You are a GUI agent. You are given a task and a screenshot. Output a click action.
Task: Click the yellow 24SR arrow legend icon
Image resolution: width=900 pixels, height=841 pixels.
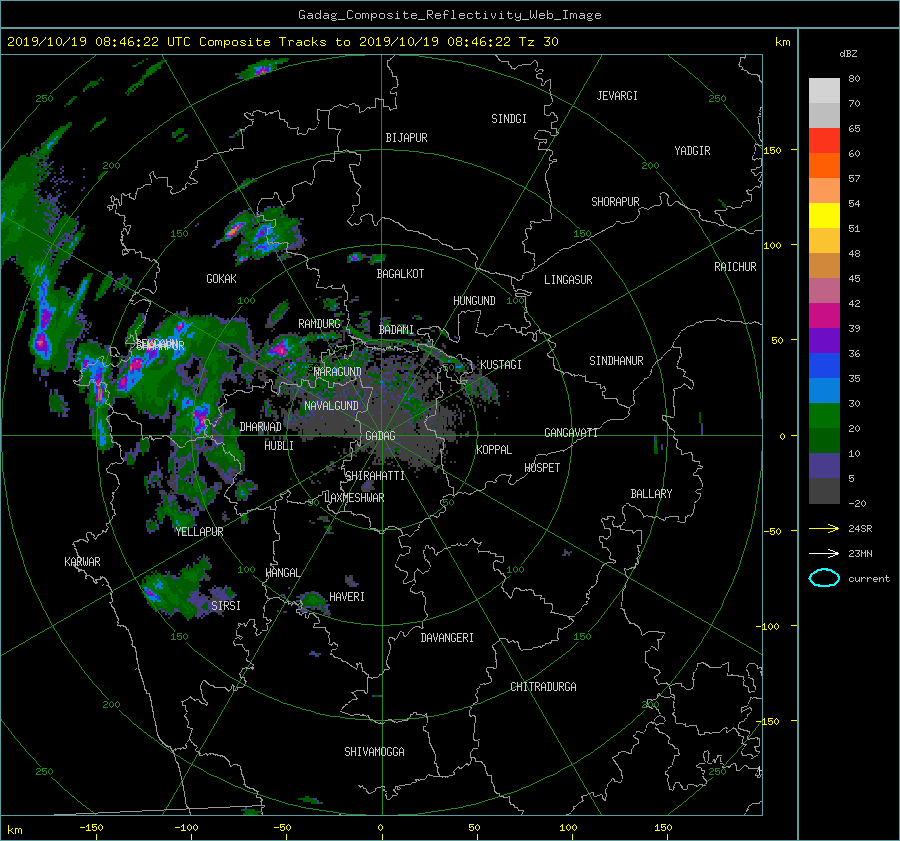(824, 528)
